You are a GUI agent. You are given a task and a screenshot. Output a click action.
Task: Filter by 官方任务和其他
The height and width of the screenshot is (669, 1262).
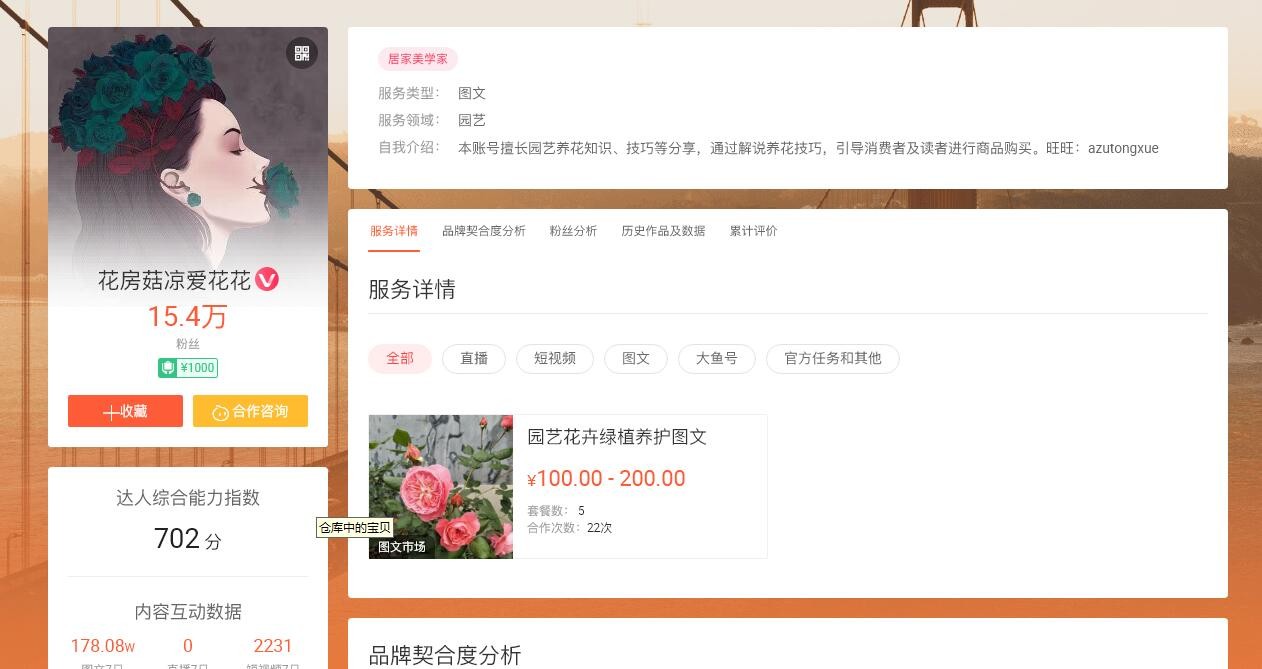833,359
